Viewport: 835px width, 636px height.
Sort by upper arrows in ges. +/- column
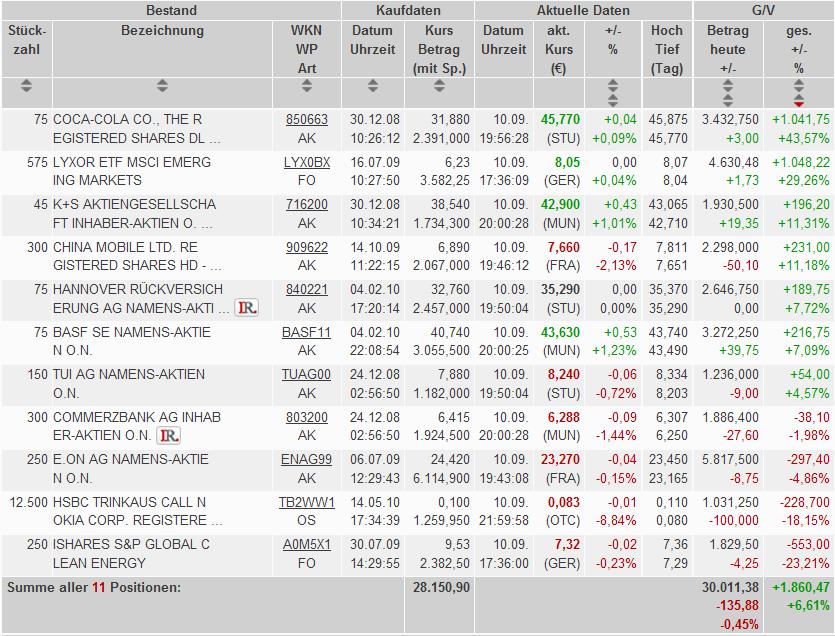[798, 85]
